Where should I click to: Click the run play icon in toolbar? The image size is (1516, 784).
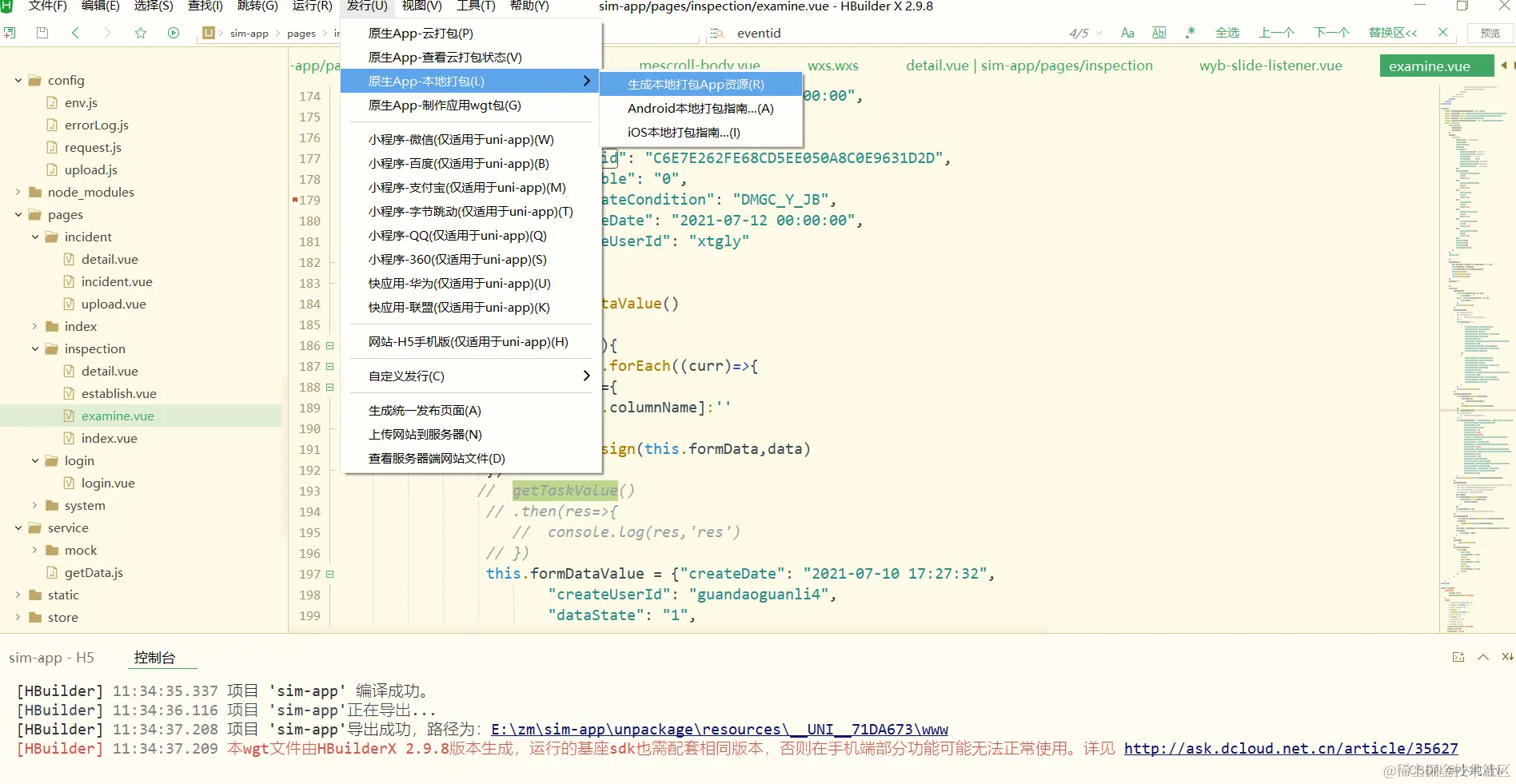coord(174,33)
